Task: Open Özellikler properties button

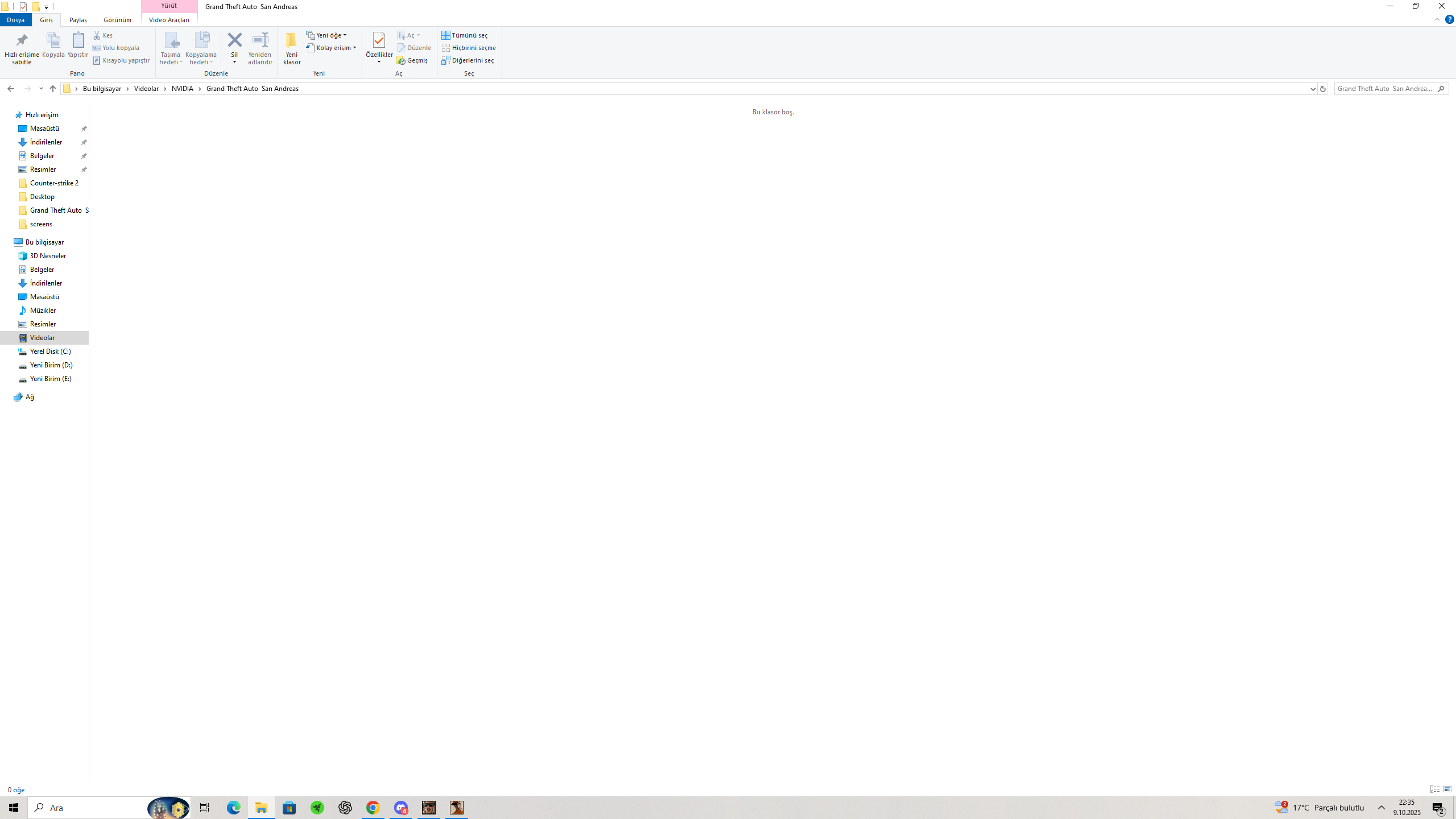Action: [x=379, y=48]
